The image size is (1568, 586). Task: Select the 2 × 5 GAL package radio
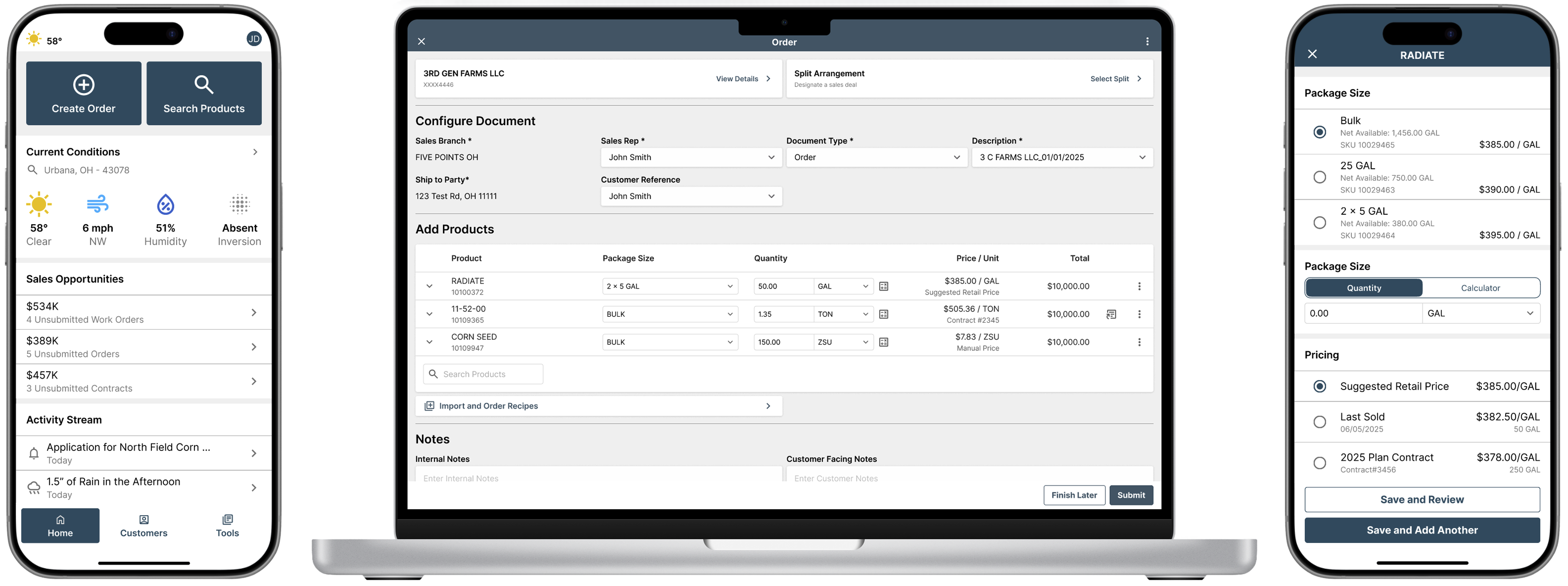point(1320,223)
